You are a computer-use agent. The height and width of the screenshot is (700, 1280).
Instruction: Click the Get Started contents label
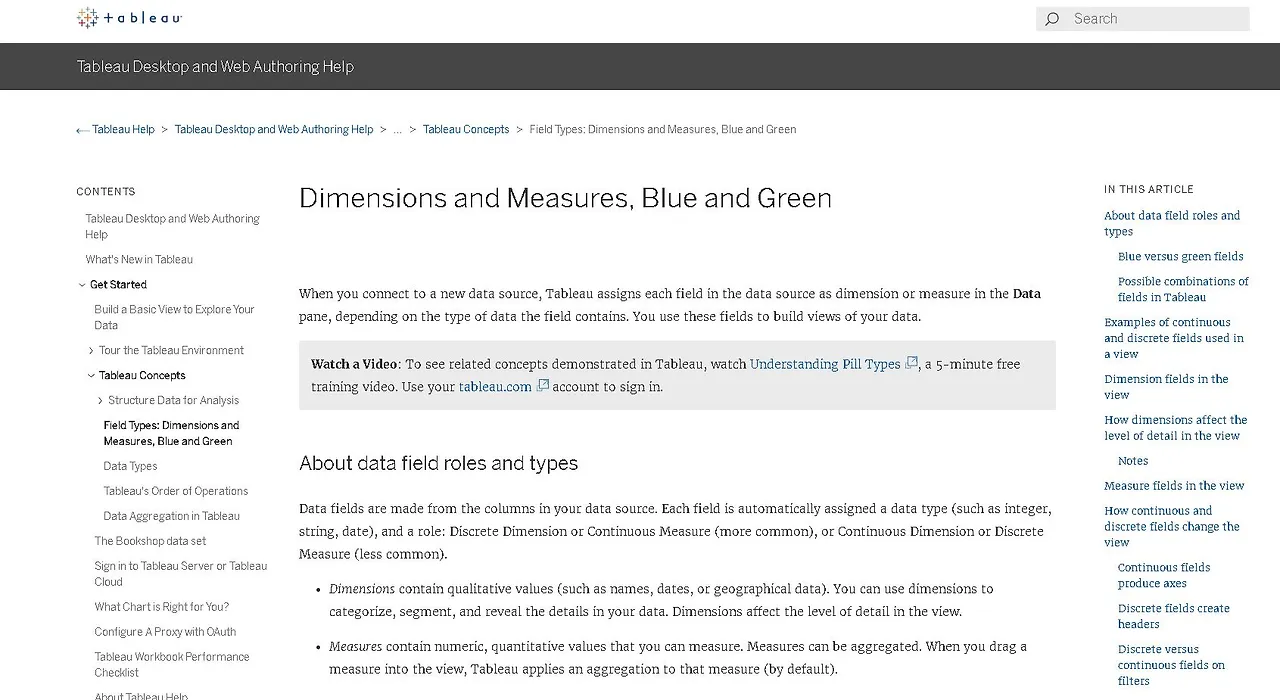pyautogui.click(x=118, y=285)
